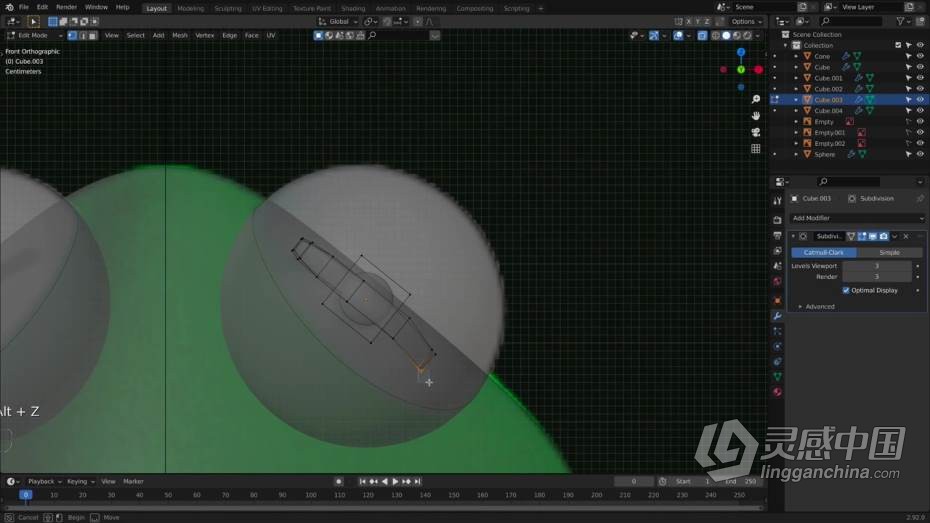This screenshot has height=523, width=930.
Task: Switch orthographic/perspective grid icon
Action: pos(756,149)
